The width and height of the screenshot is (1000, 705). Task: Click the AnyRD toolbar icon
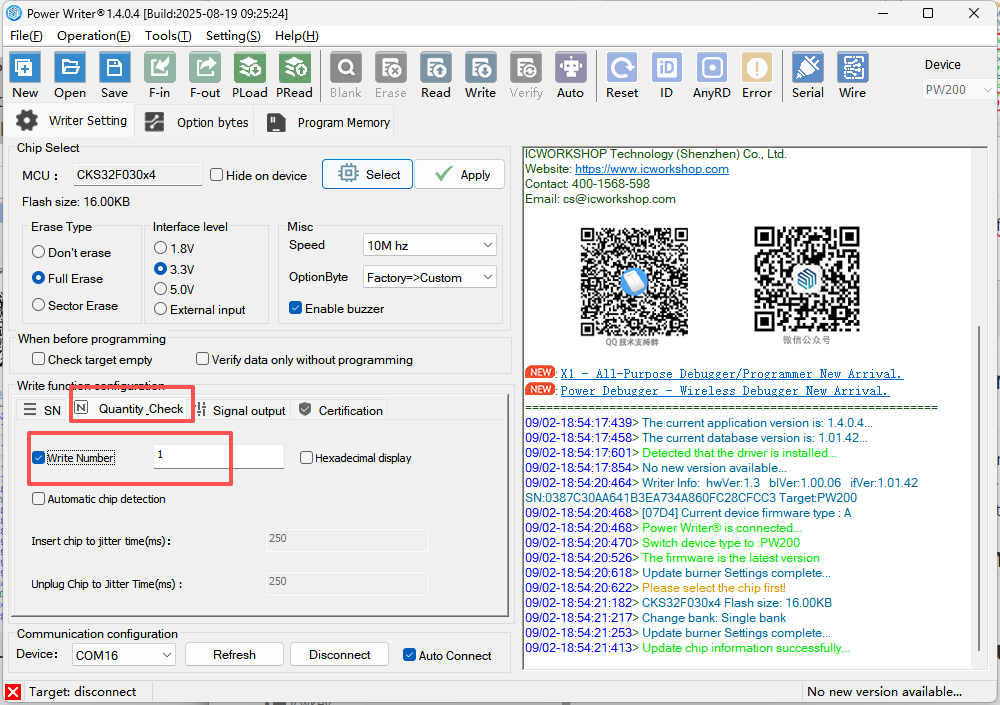click(x=712, y=68)
